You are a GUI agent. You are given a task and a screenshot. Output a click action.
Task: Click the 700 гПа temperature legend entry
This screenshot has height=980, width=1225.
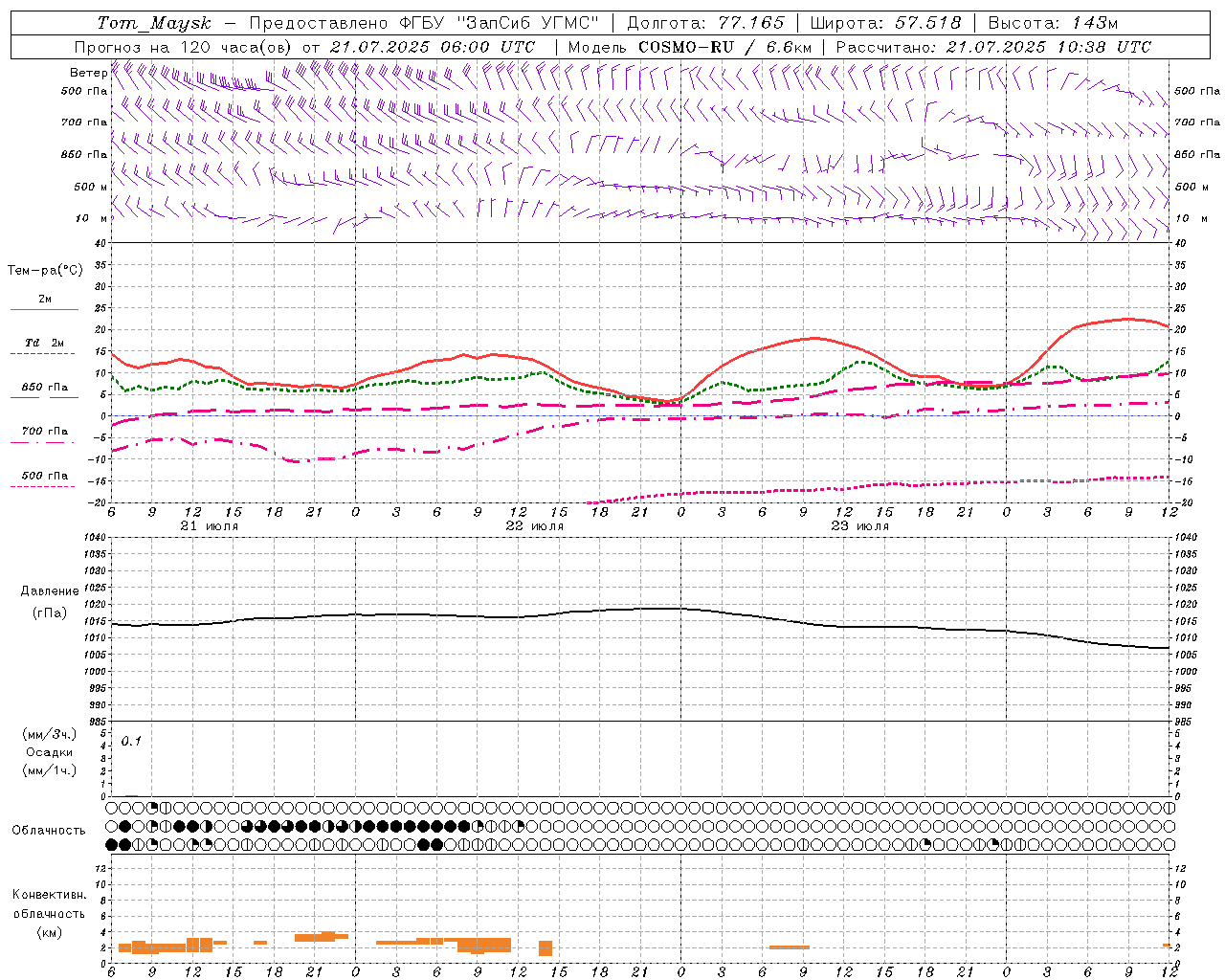pyautogui.click(x=45, y=432)
